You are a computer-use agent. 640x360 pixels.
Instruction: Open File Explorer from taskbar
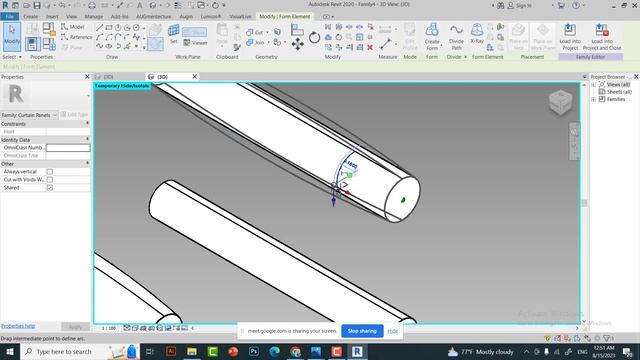coord(192,351)
